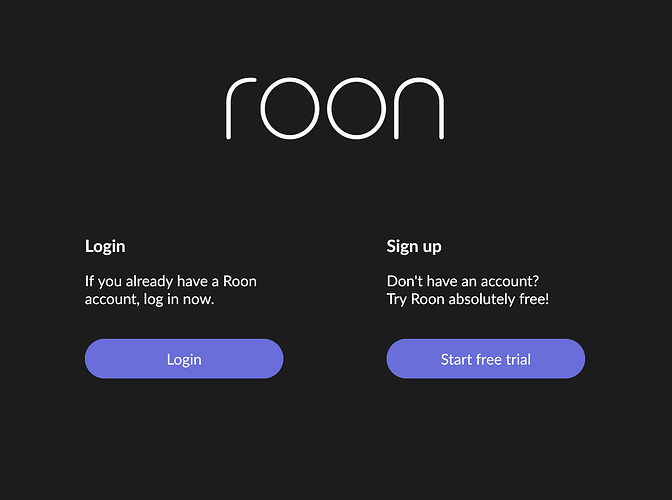This screenshot has width=672, height=500.
Task: Click the word Roon in the login description
Action: click(x=240, y=281)
